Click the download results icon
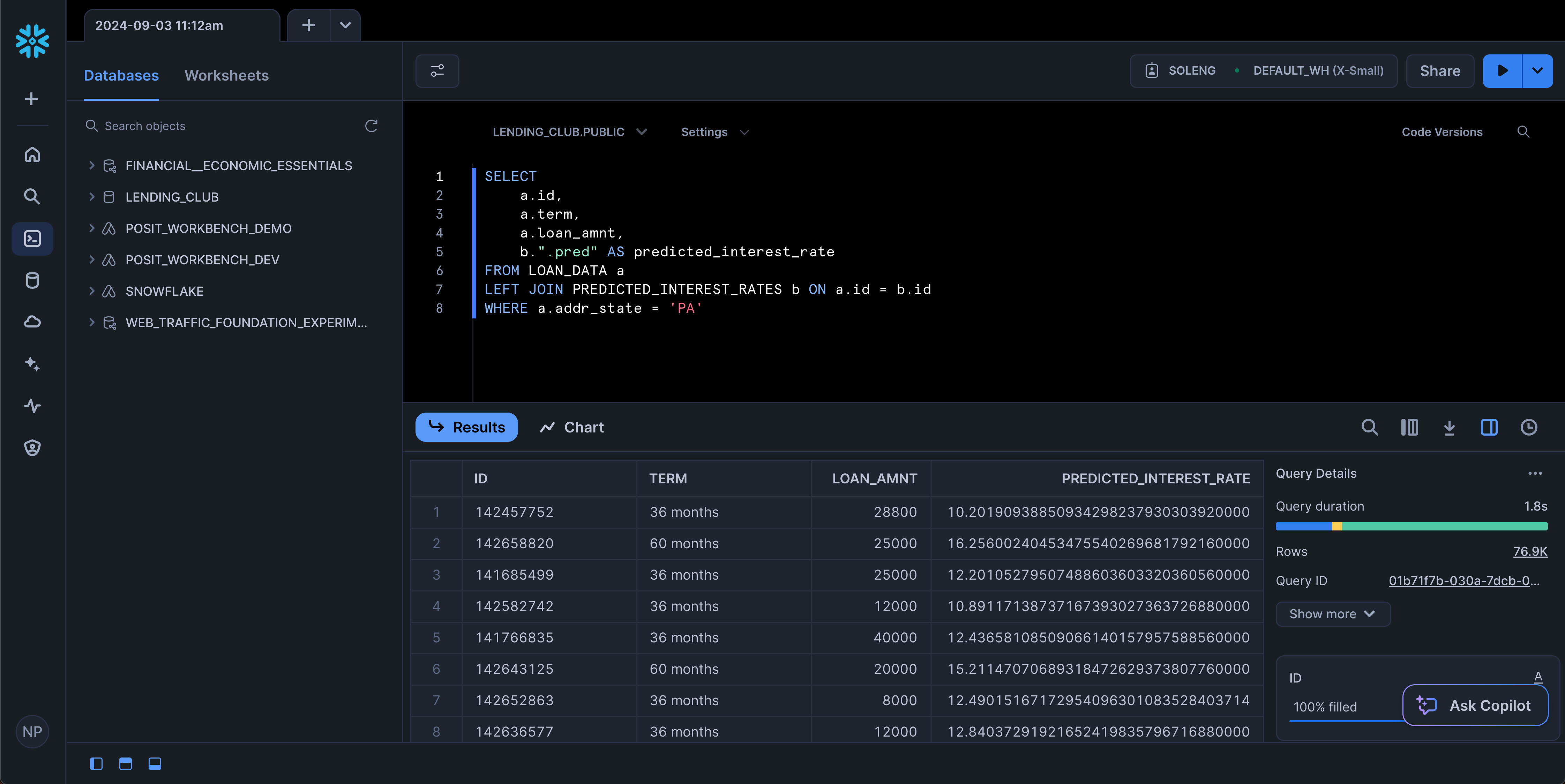Viewport: 1565px width, 784px height. (x=1449, y=428)
